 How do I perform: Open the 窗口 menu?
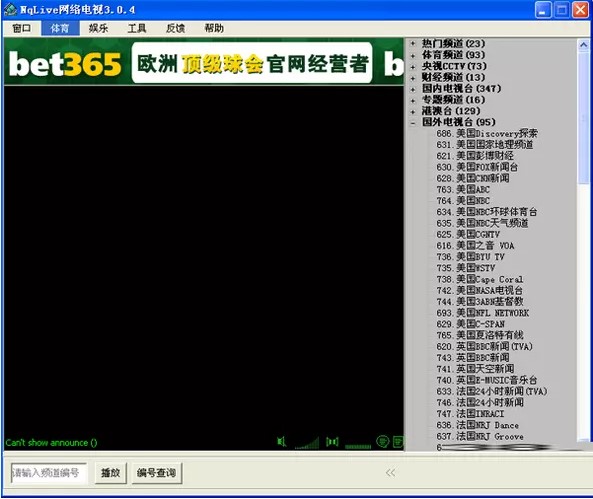(22, 28)
